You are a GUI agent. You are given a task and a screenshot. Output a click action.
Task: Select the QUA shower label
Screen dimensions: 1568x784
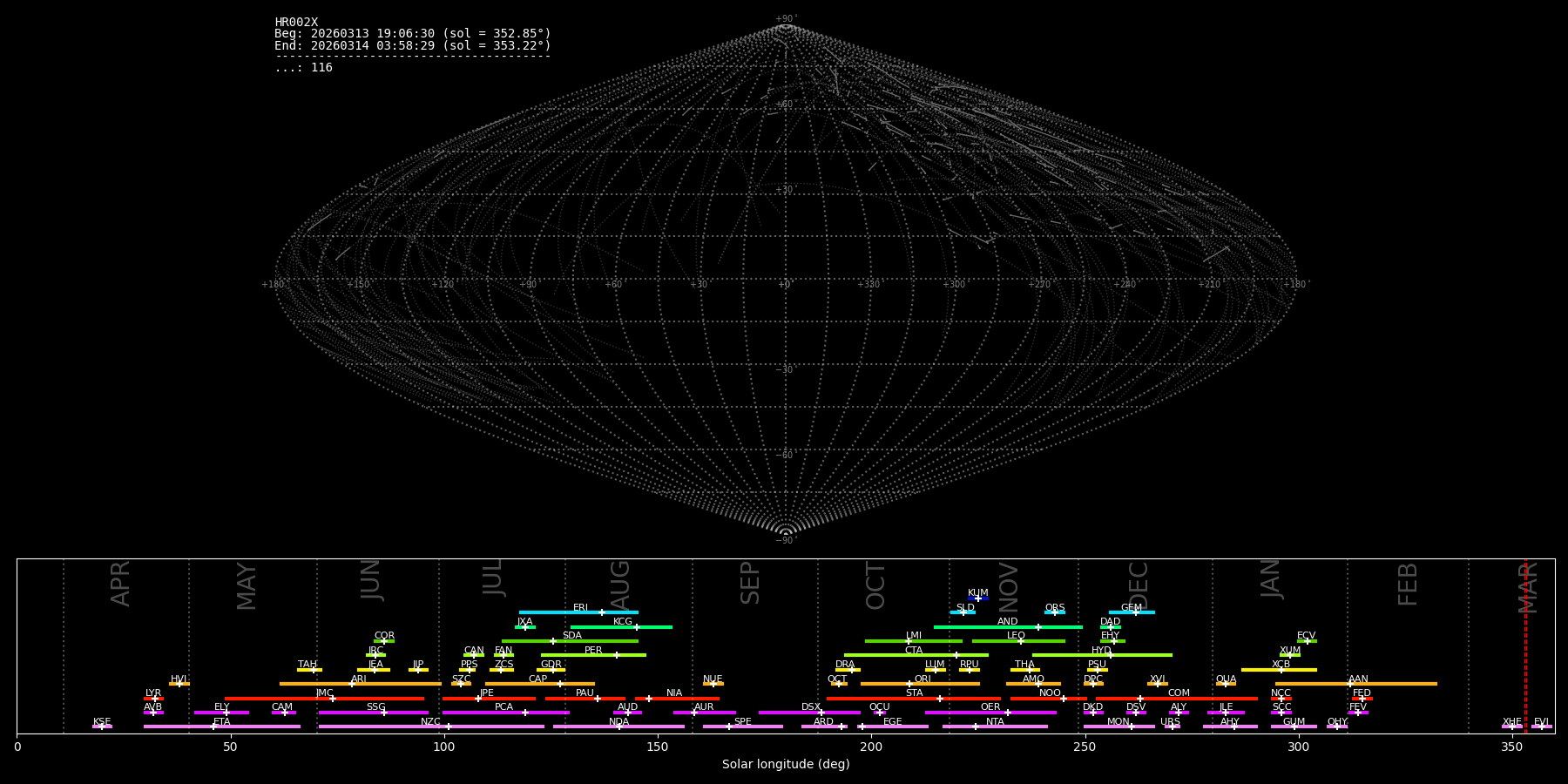[1226, 679]
